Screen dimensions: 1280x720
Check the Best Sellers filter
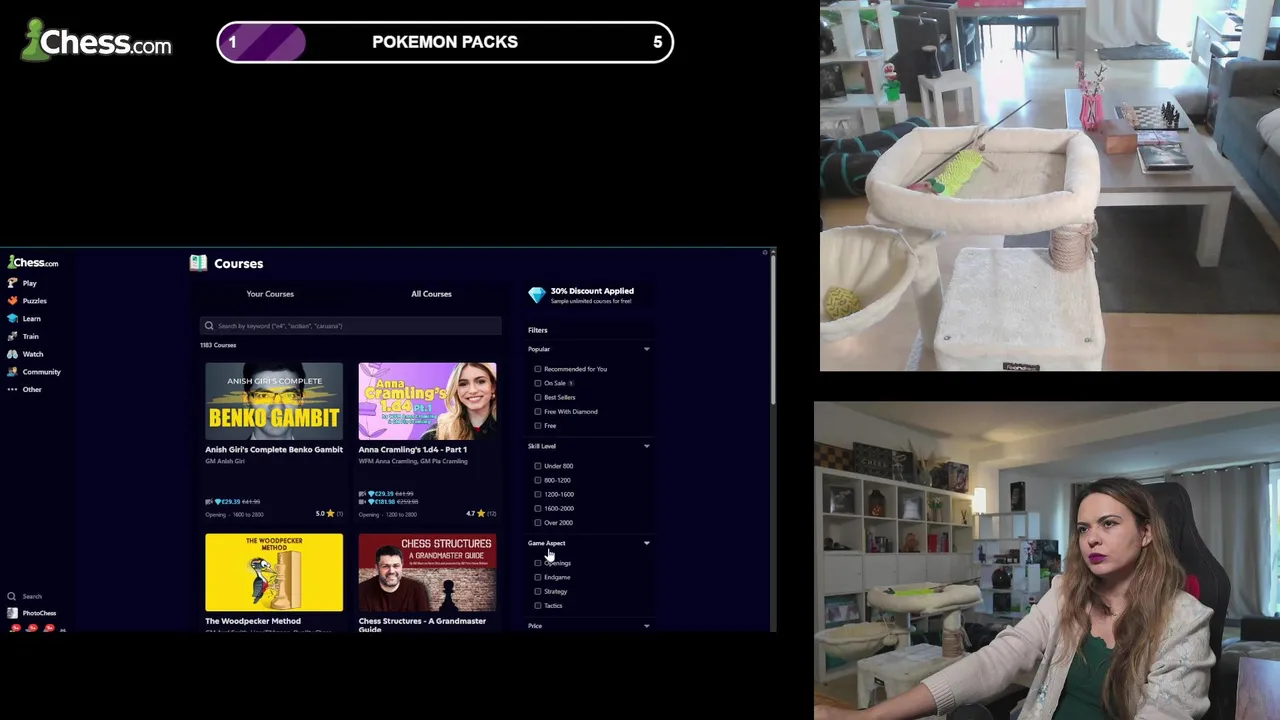click(x=538, y=397)
